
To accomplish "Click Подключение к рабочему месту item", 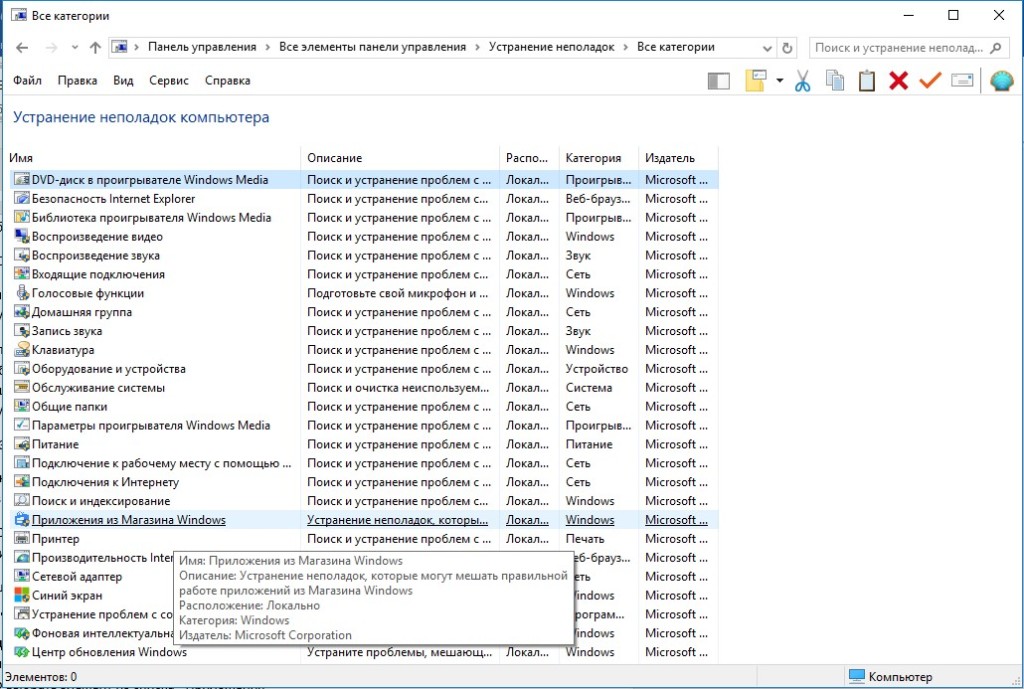I will (161, 463).
